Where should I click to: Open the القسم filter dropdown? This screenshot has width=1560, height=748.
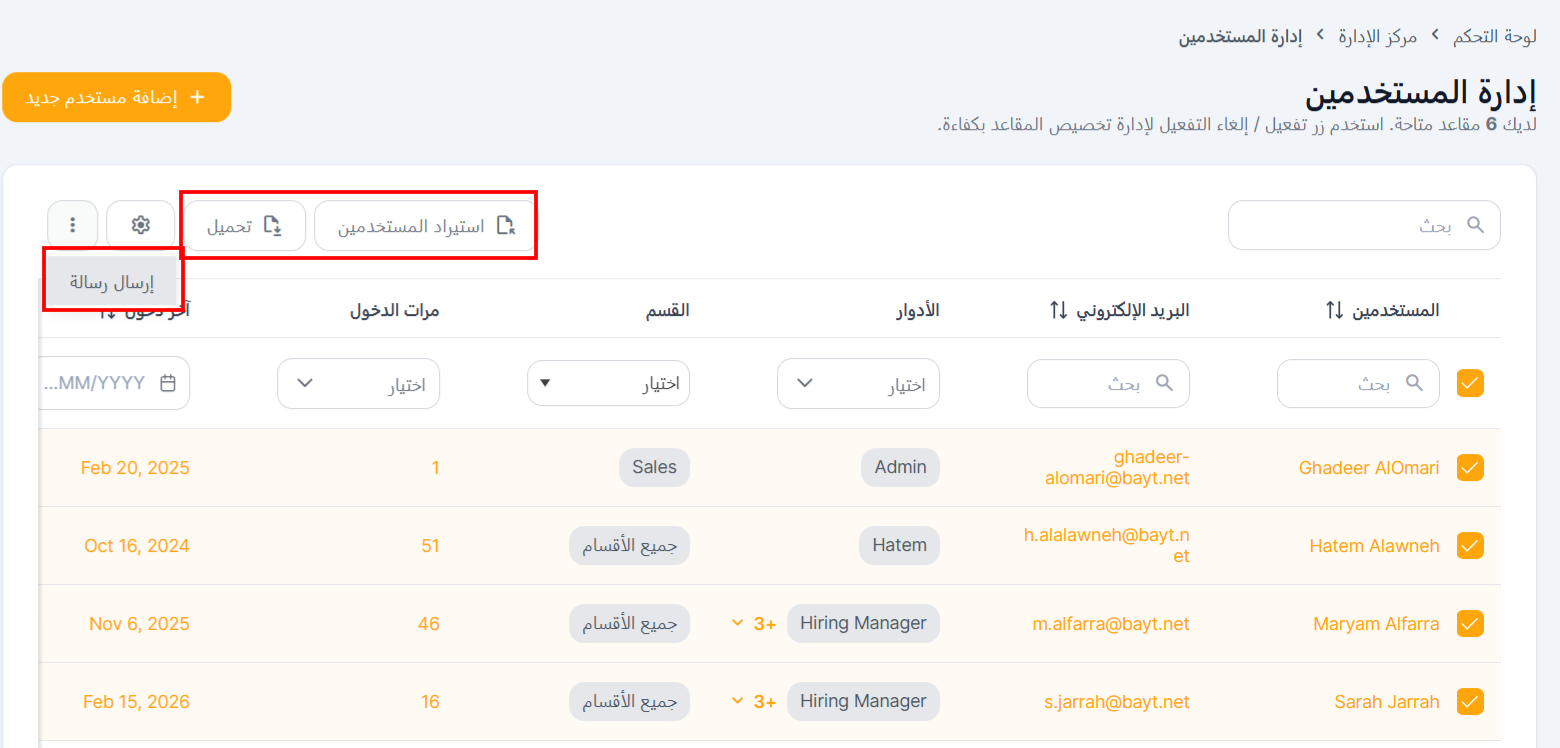click(608, 384)
